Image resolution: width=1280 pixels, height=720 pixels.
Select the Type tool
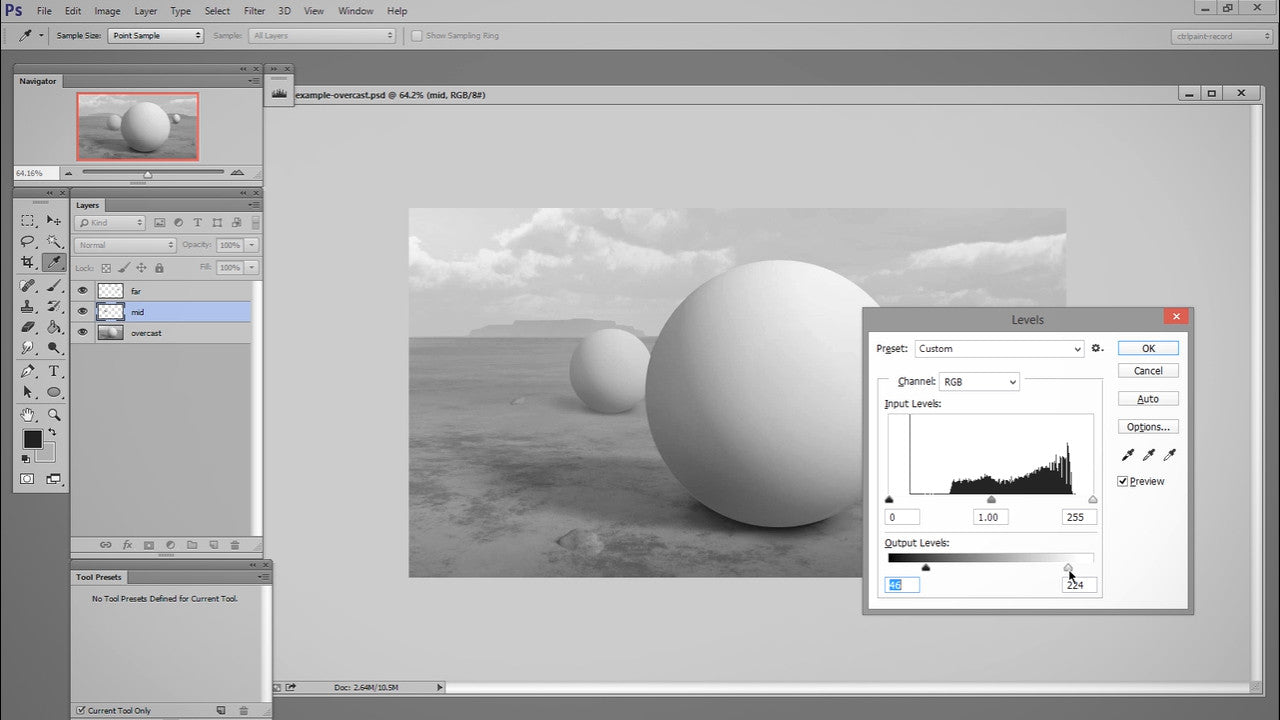click(x=55, y=371)
